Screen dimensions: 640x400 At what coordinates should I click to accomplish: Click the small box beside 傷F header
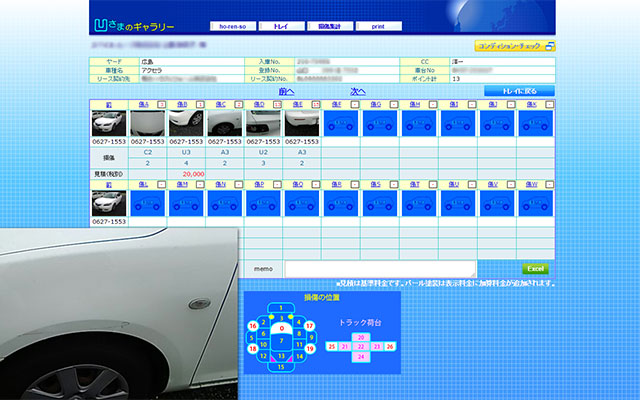(x=355, y=105)
